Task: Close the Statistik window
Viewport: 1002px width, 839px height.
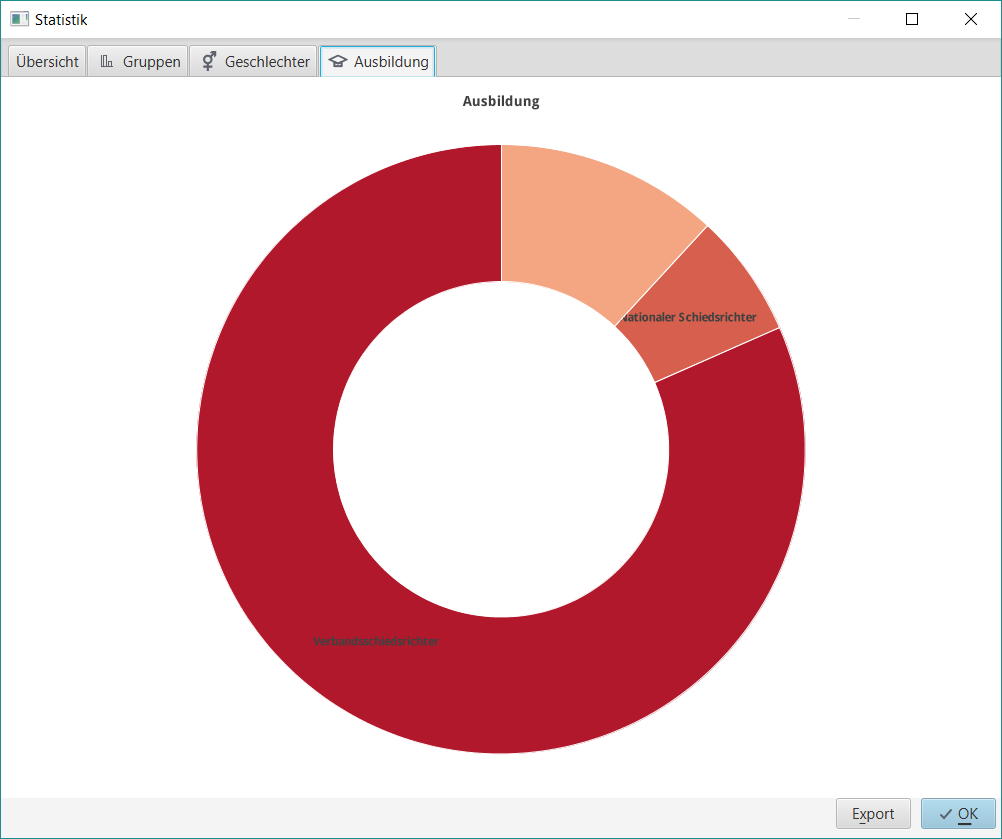Action: point(971,19)
